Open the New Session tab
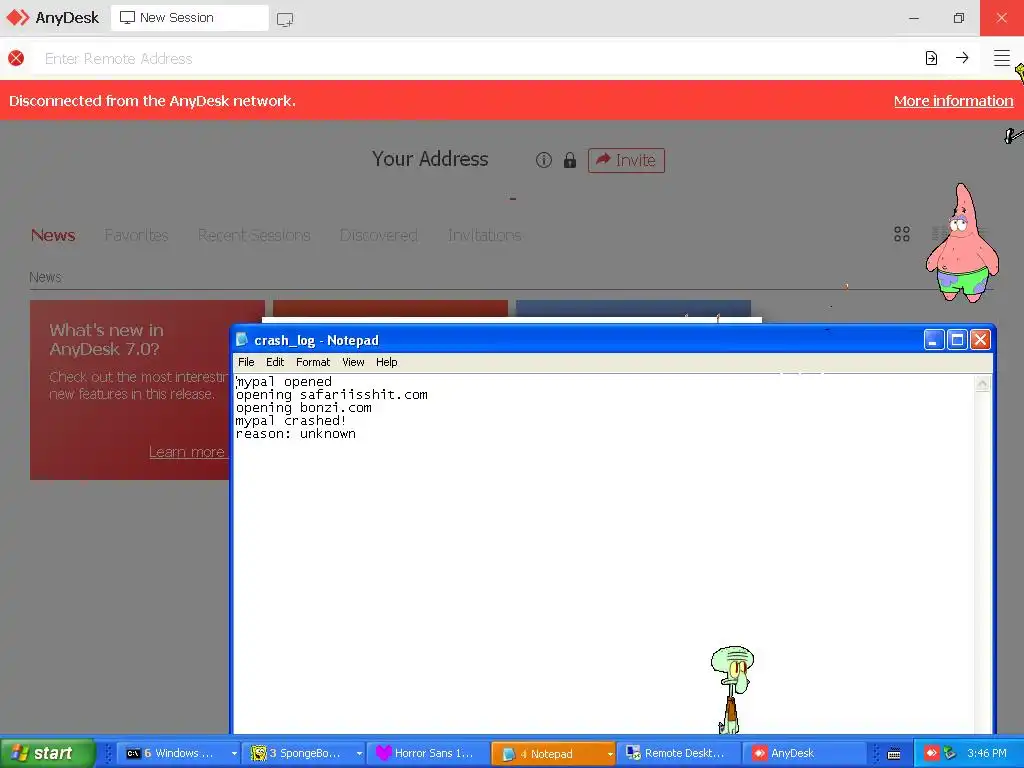The width and height of the screenshot is (1024, 768). click(x=189, y=18)
